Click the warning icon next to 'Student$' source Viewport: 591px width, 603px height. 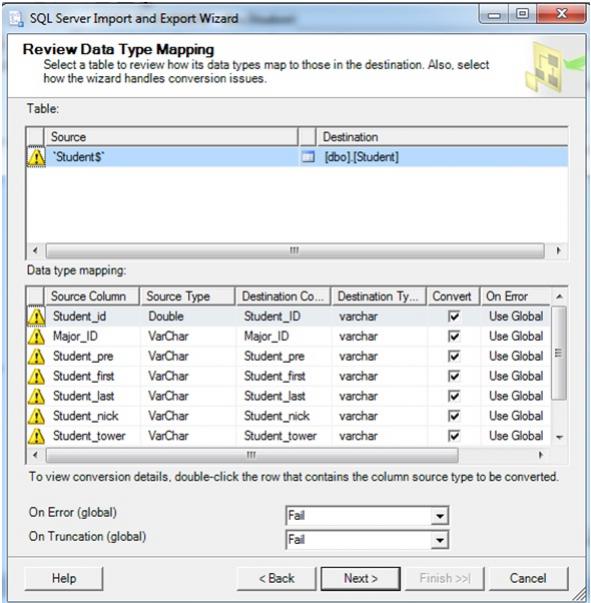click(x=36, y=157)
